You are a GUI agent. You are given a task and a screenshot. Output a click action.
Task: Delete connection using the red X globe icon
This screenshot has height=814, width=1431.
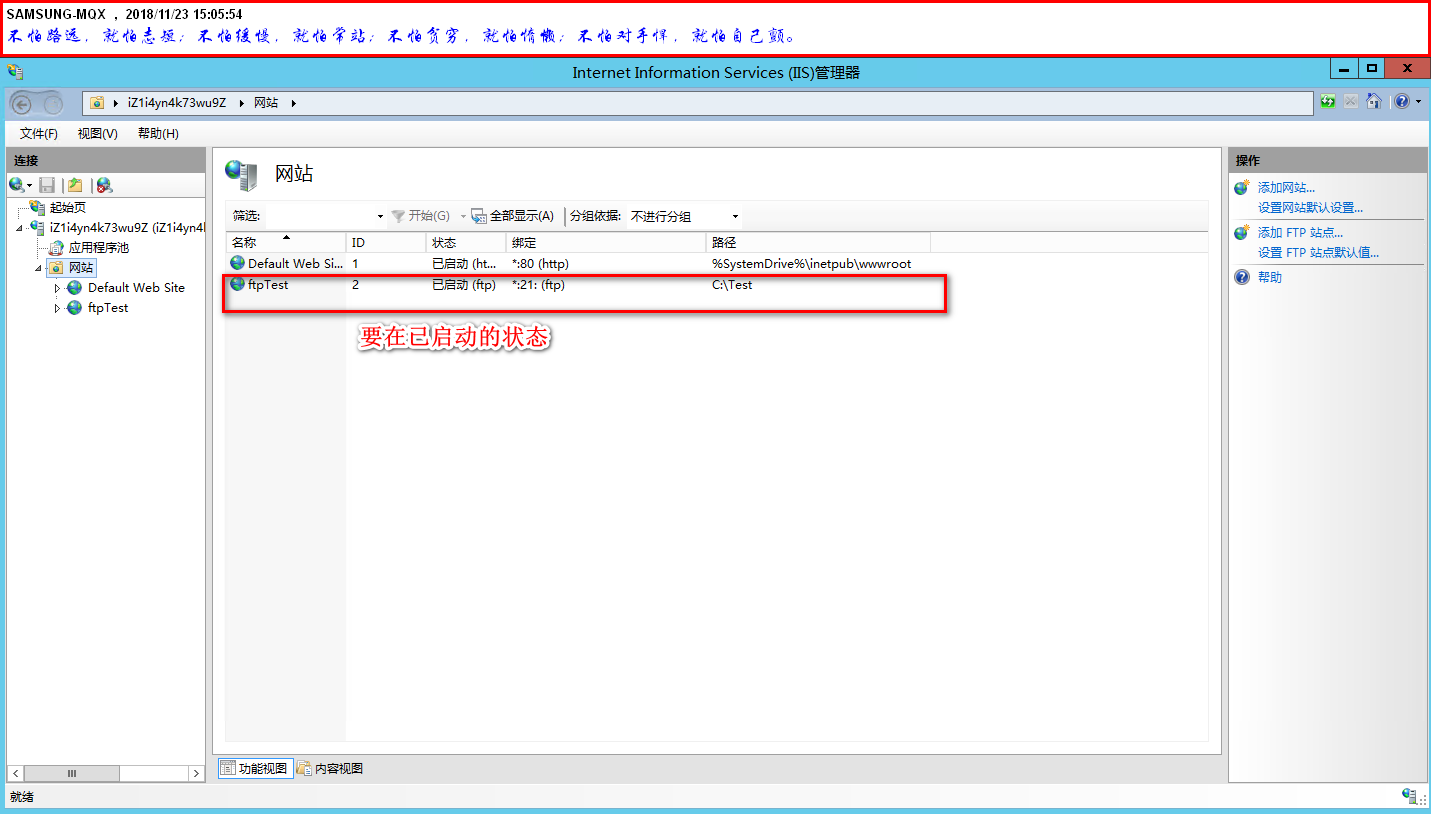pyautogui.click(x=104, y=185)
